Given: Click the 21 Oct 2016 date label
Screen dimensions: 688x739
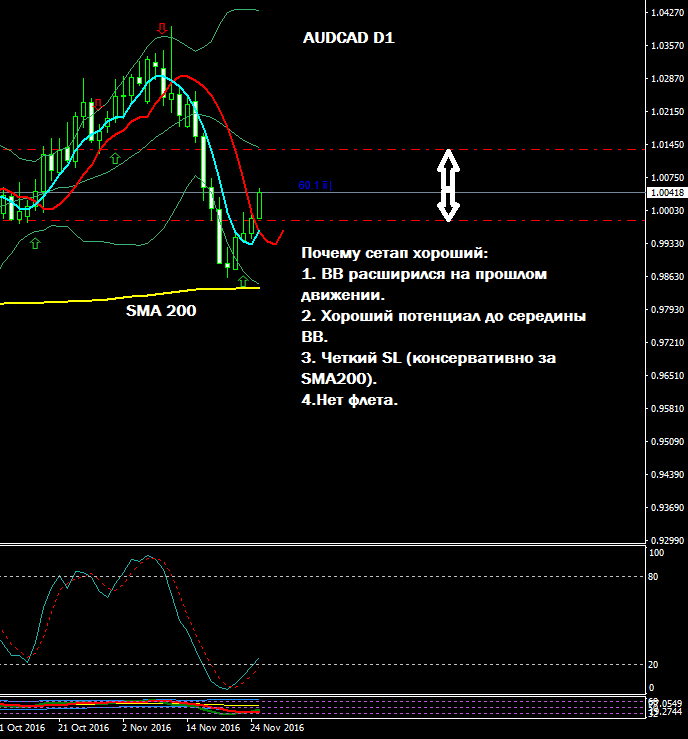Looking at the screenshot, I should pyautogui.click(x=83, y=728).
